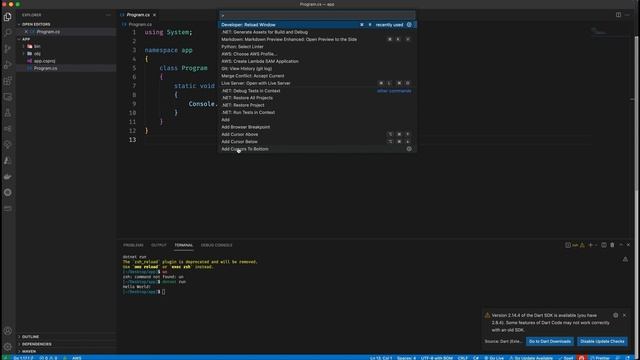Select .NET: Generate Assets for Build and Debug

tap(318, 32)
